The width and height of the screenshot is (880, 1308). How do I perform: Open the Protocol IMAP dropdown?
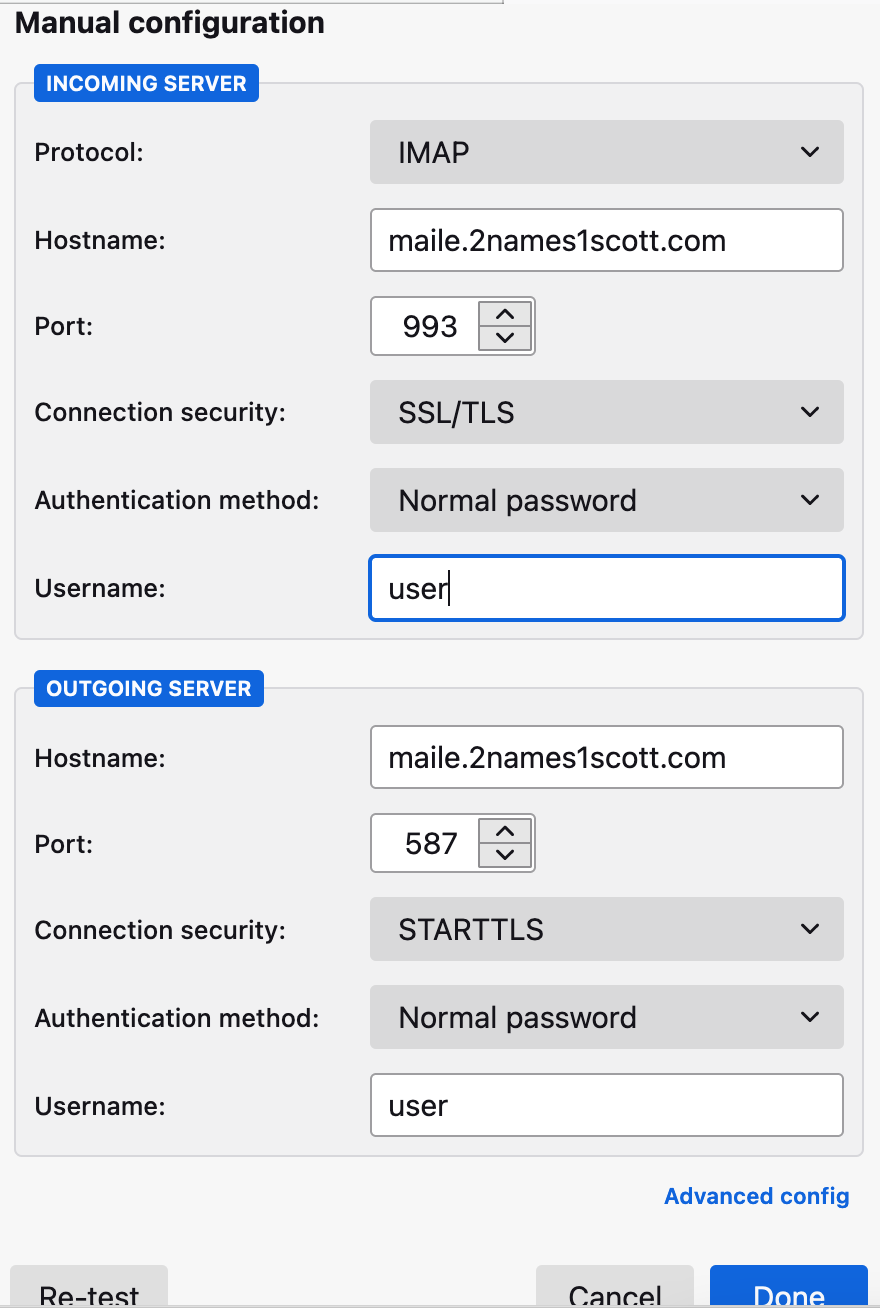pyautogui.click(x=606, y=152)
